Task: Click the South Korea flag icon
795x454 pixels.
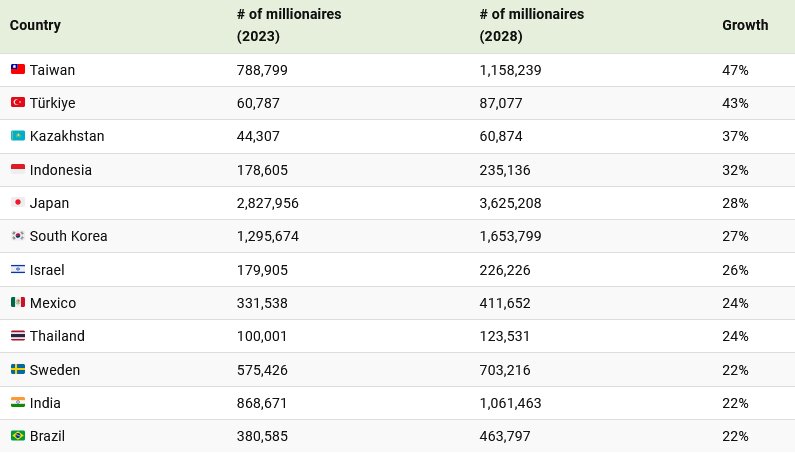Action: pos(17,236)
